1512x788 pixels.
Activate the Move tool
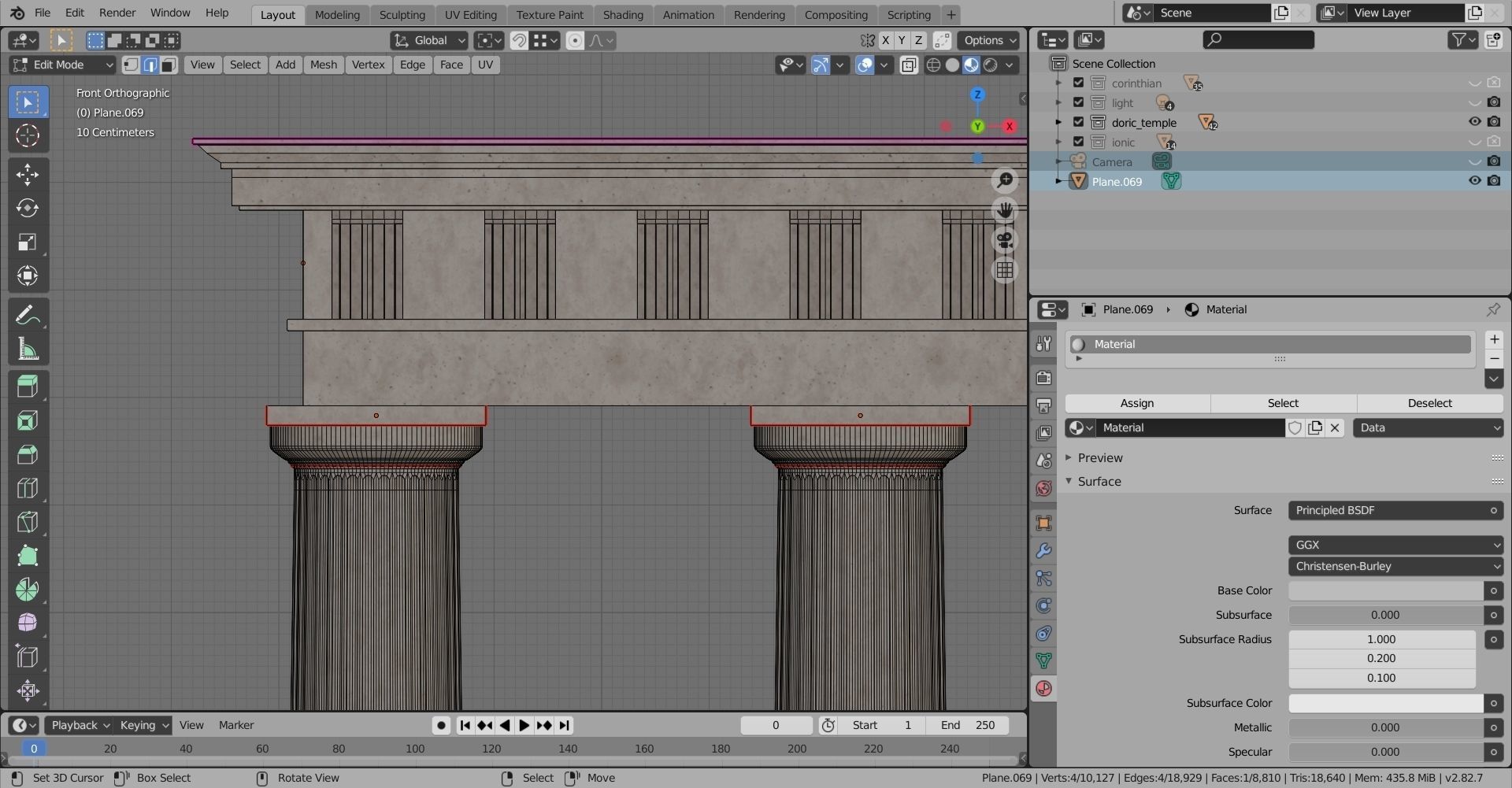(x=28, y=174)
